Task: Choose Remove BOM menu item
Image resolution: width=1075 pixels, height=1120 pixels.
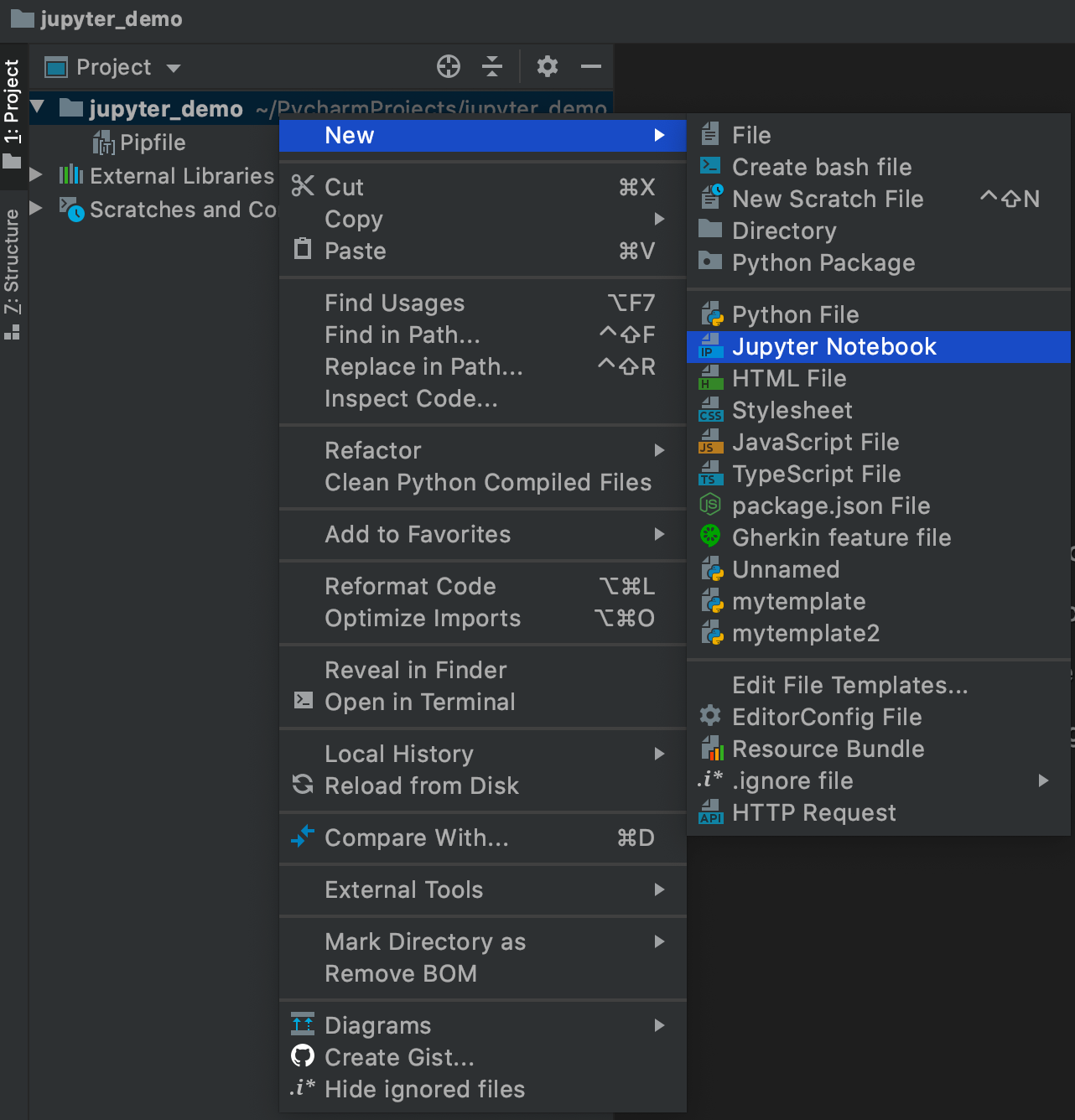Action: [x=483, y=973]
